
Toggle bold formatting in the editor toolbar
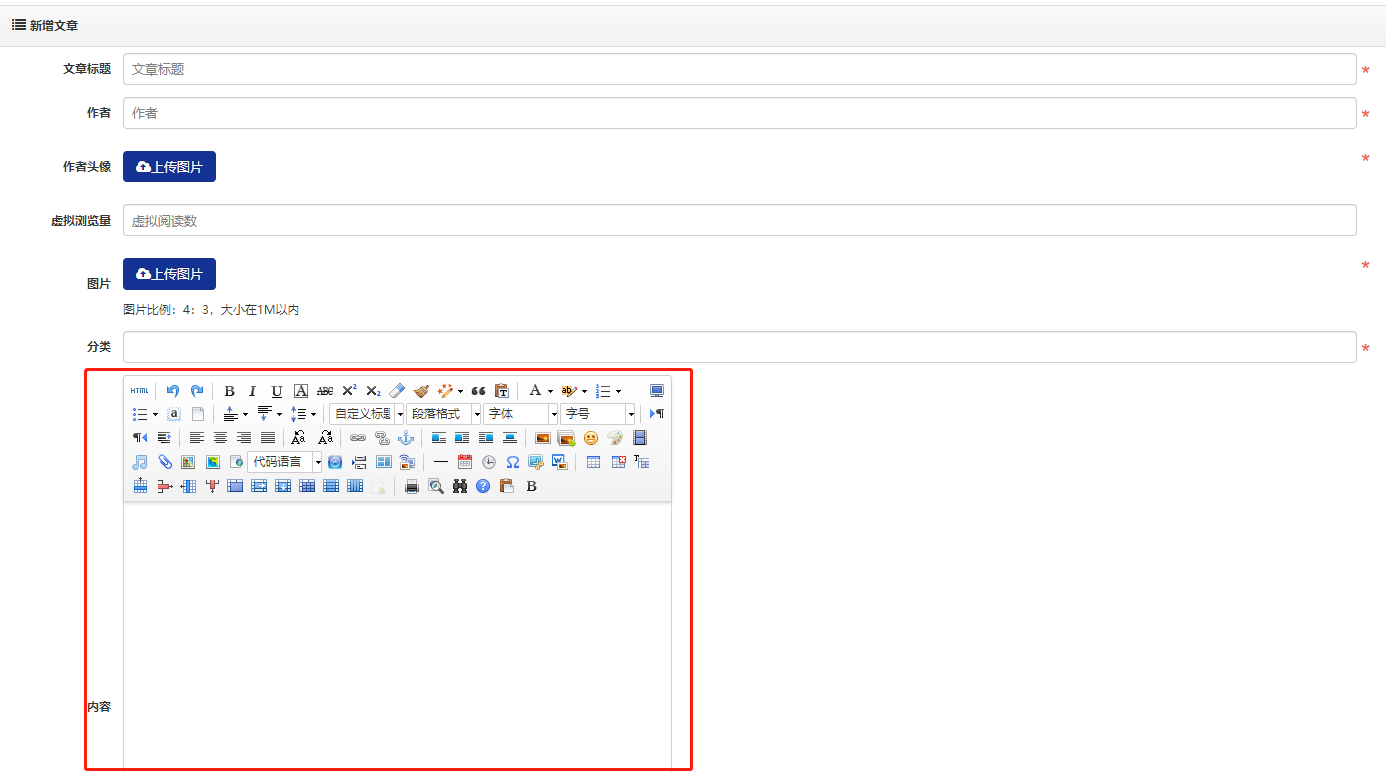229,390
